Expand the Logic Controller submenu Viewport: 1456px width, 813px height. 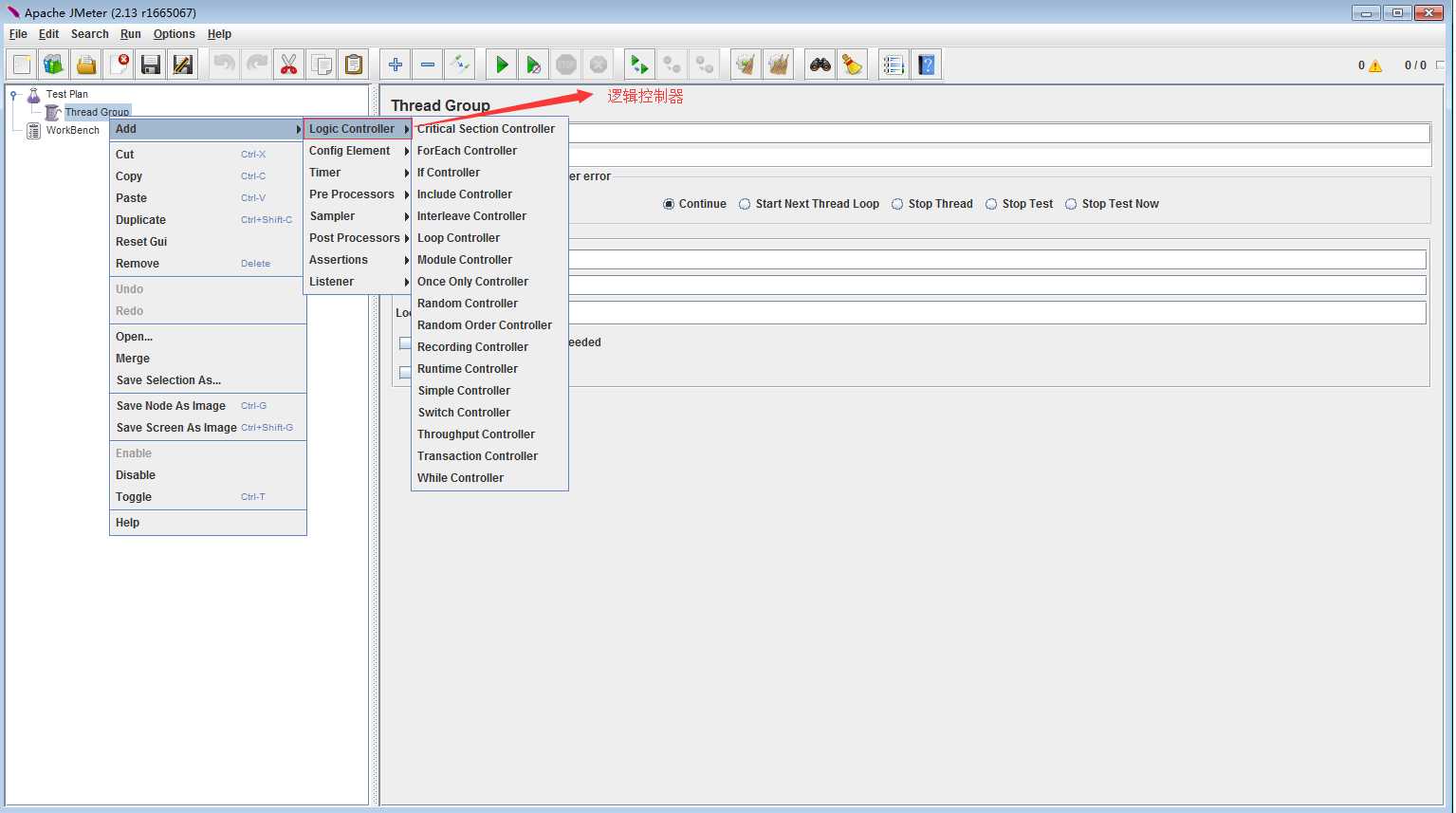click(x=358, y=129)
